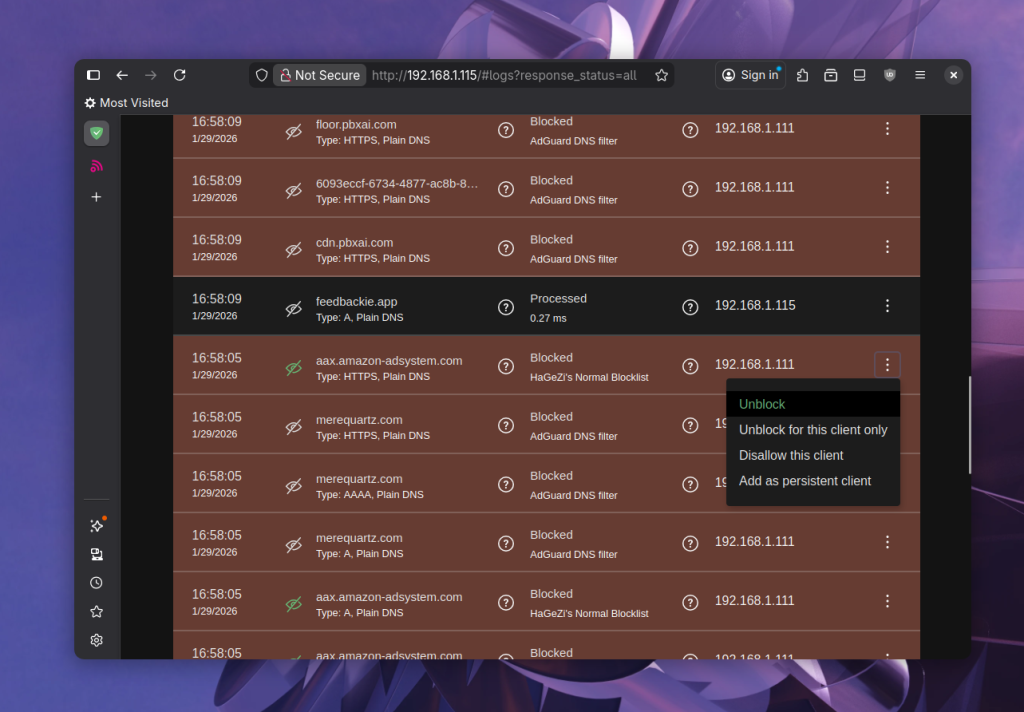Viewport: 1024px width, 712px height.
Task: Open the Firefox hamburger application menu
Action: 920,75
